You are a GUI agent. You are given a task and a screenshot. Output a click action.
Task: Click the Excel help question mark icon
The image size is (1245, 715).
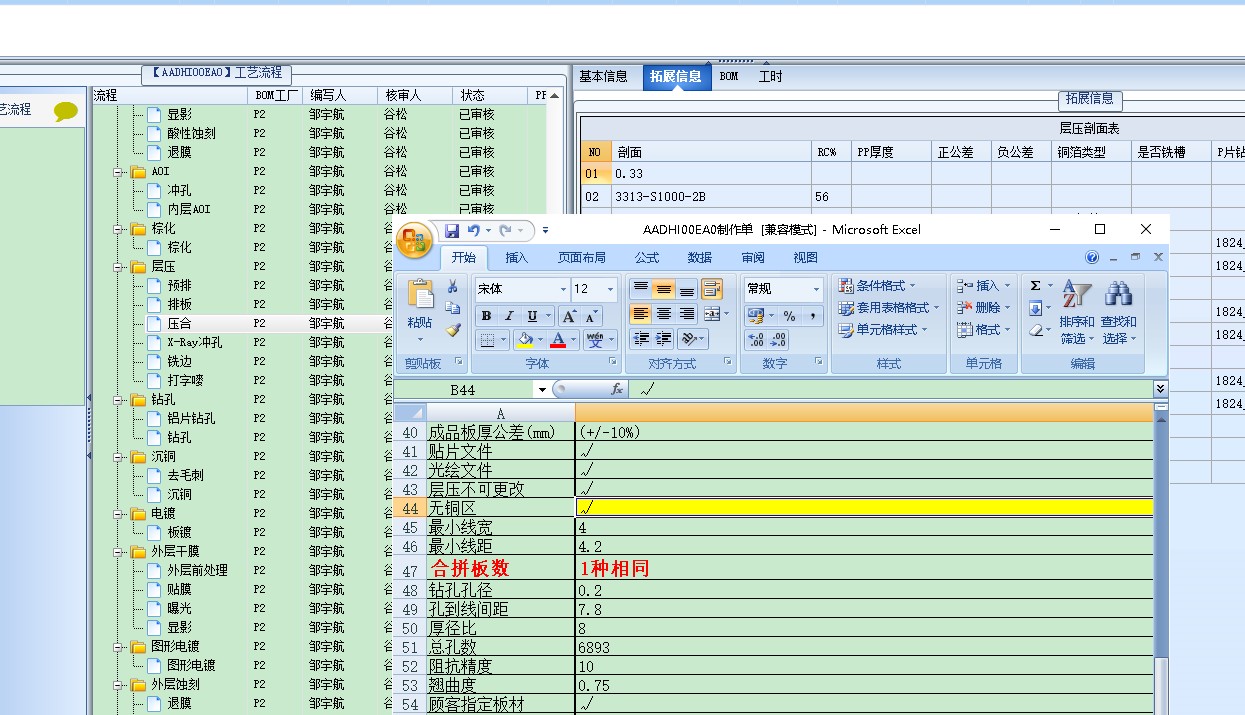[1092, 257]
